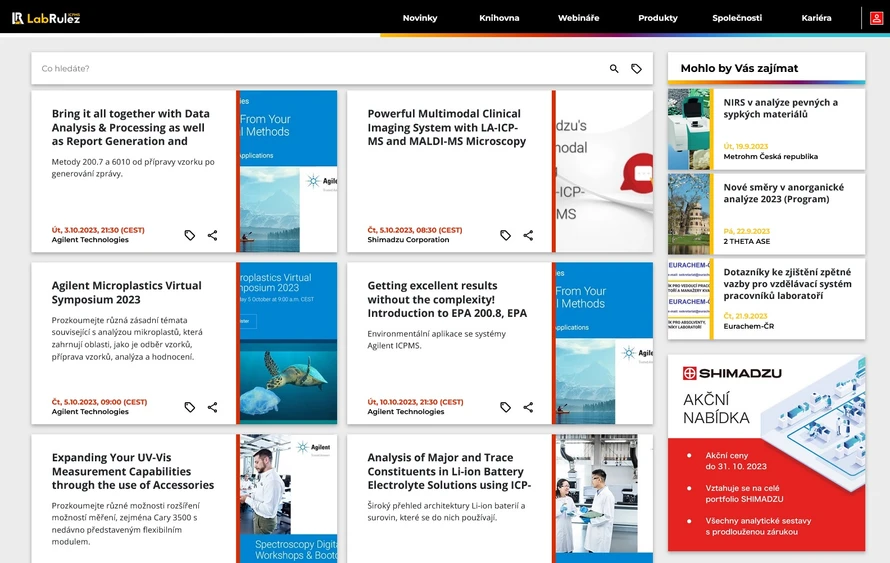Click man-in-lab thumbnail of UV-Vis card
890x563 pixels.
[x=288, y=498]
